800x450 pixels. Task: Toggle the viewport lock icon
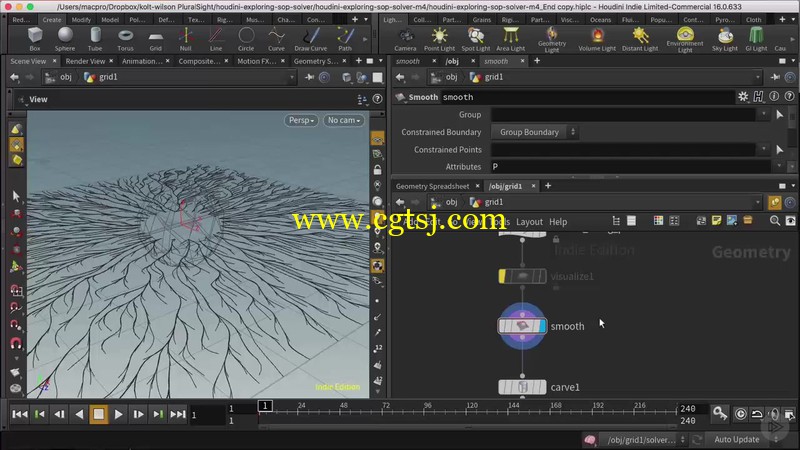point(378,170)
